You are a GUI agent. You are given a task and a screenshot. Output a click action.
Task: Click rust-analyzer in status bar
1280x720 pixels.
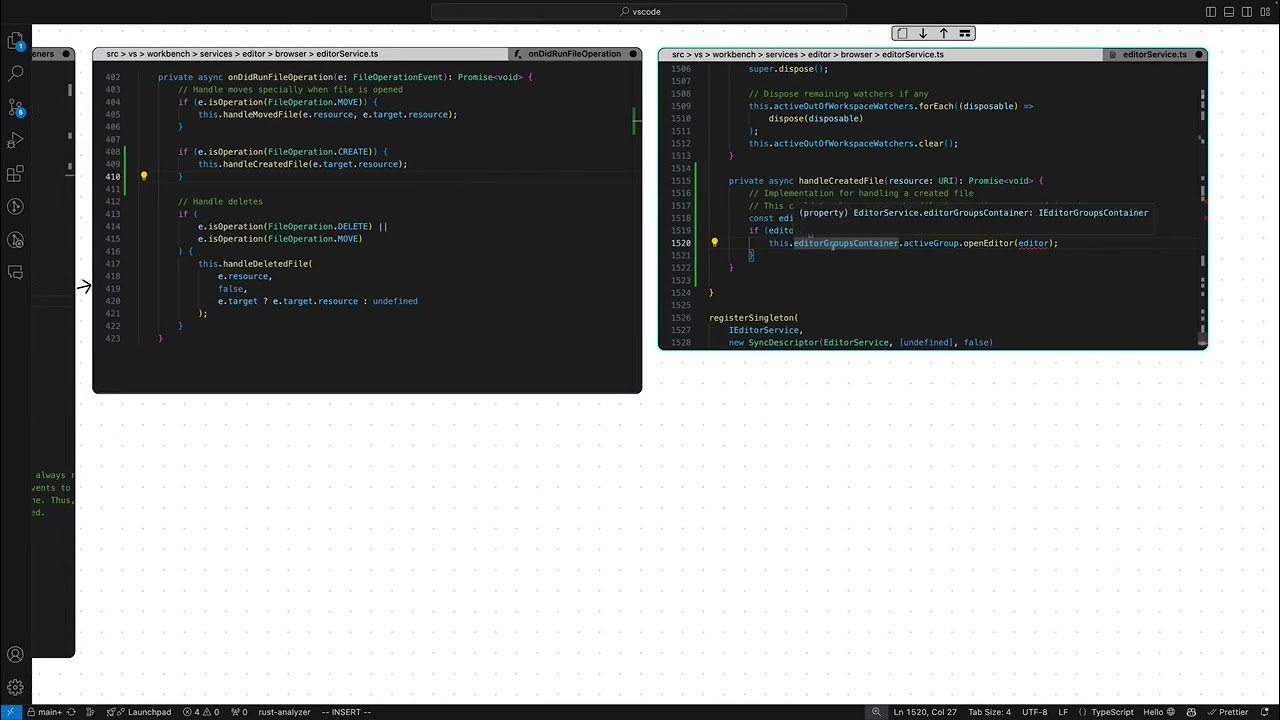(x=284, y=712)
